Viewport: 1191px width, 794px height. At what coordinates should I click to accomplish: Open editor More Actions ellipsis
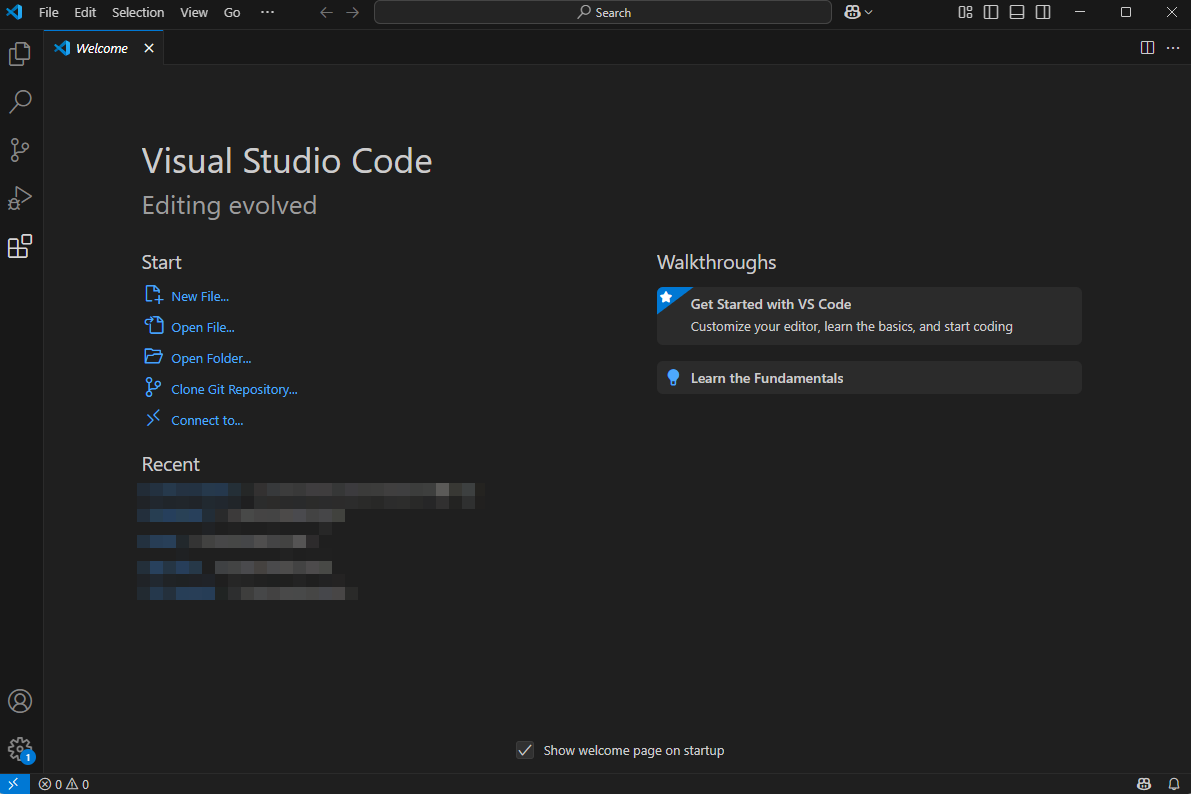pyautogui.click(x=1173, y=48)
